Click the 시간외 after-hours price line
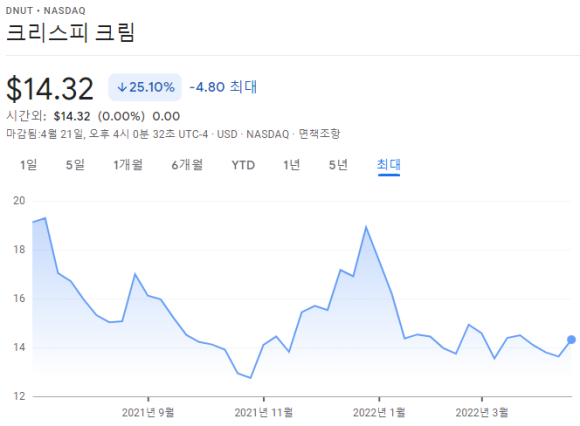This screenshot has height=426, width=580. 93,116
